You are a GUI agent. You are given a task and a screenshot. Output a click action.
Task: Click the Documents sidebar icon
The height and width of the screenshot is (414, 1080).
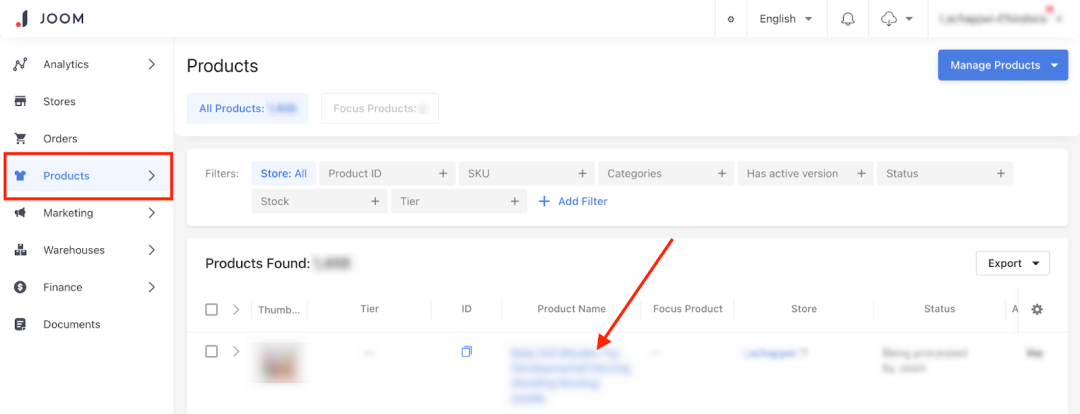coord(20,324)
